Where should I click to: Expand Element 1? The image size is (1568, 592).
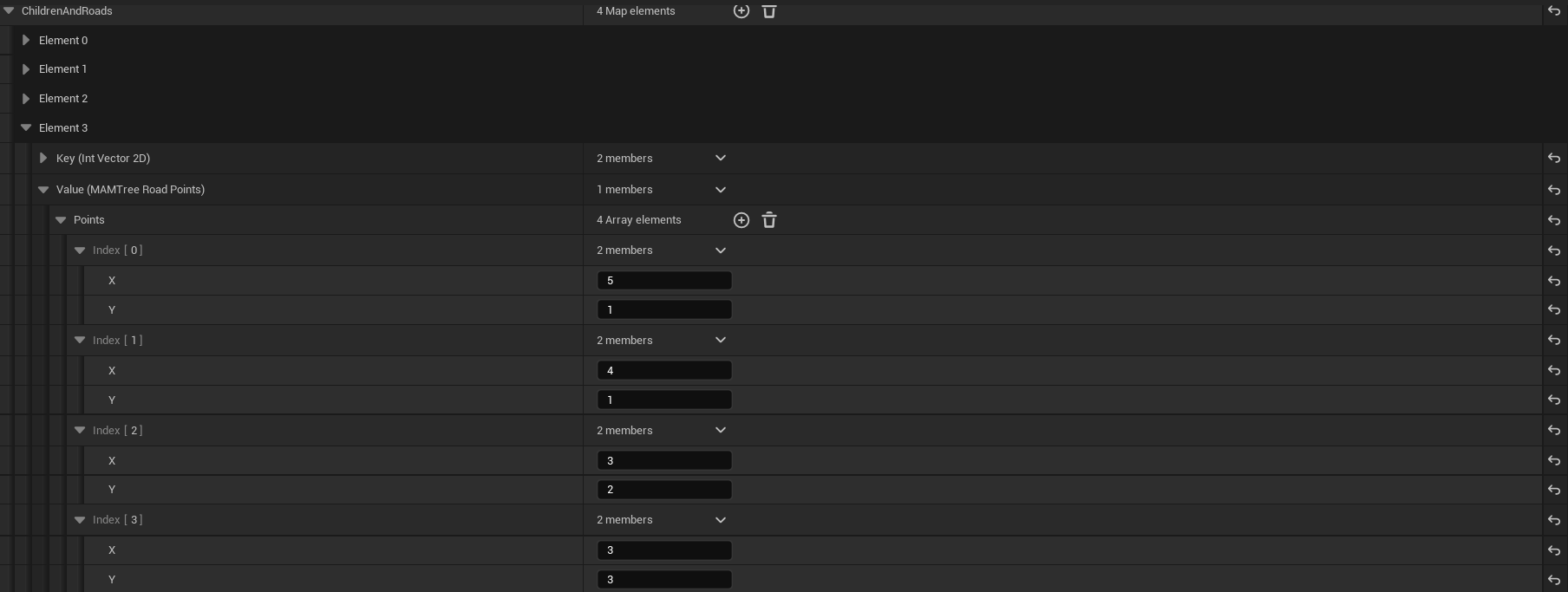(26, 69)
